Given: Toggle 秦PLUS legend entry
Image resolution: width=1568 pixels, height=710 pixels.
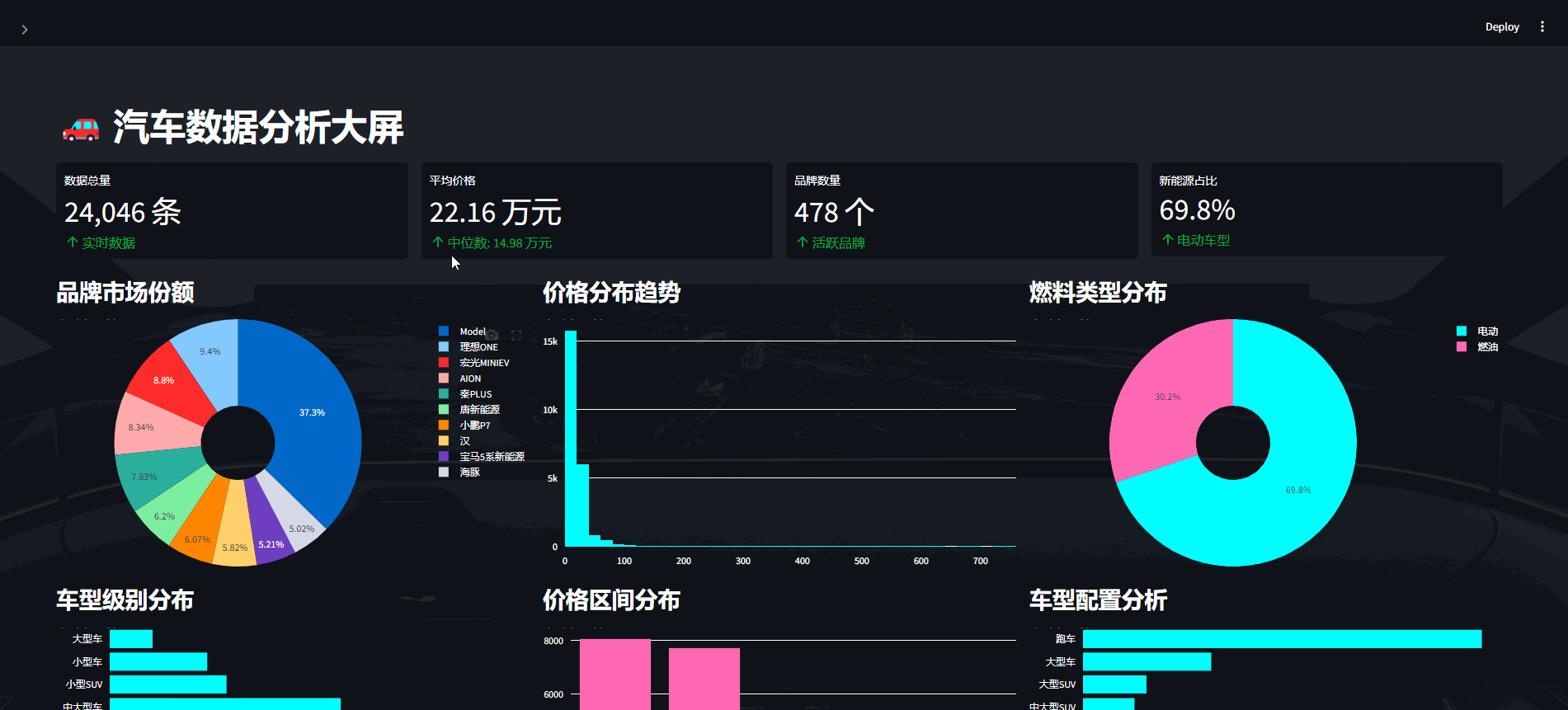Looking at the screenshot, I should pos(465,394).
